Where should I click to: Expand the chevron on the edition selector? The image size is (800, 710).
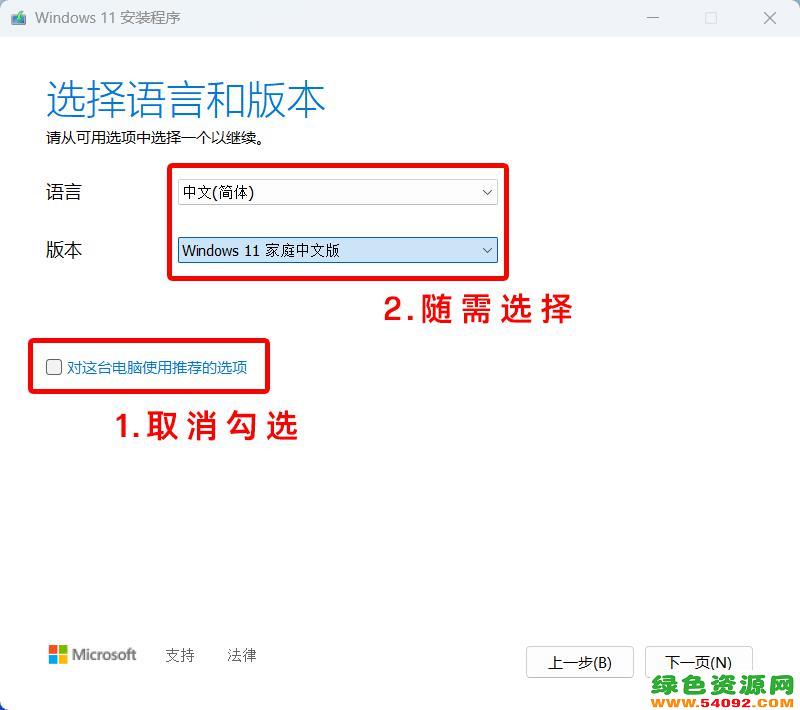[487, 251]
